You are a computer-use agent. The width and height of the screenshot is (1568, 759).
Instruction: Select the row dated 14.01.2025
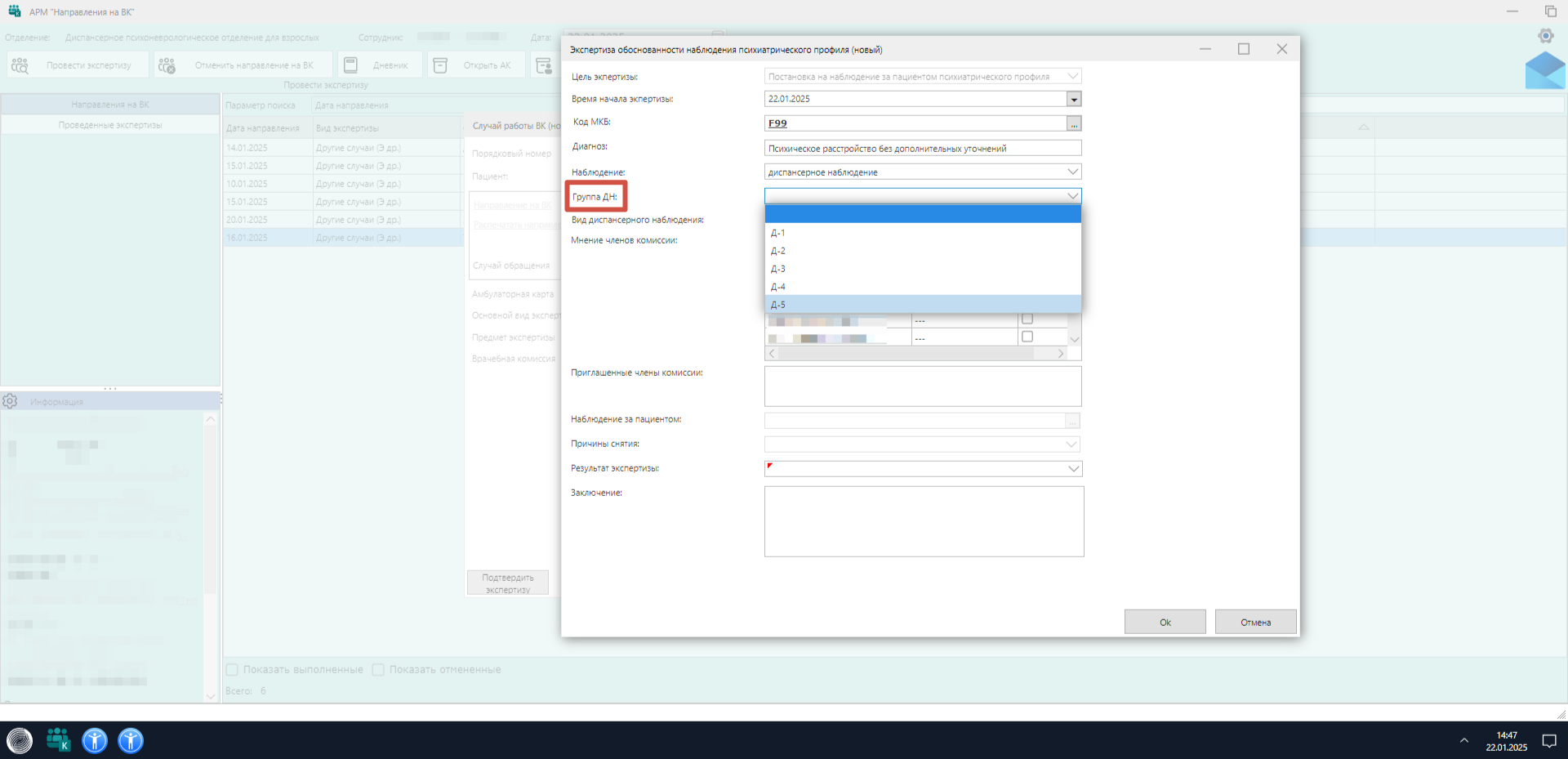(343, 148)
